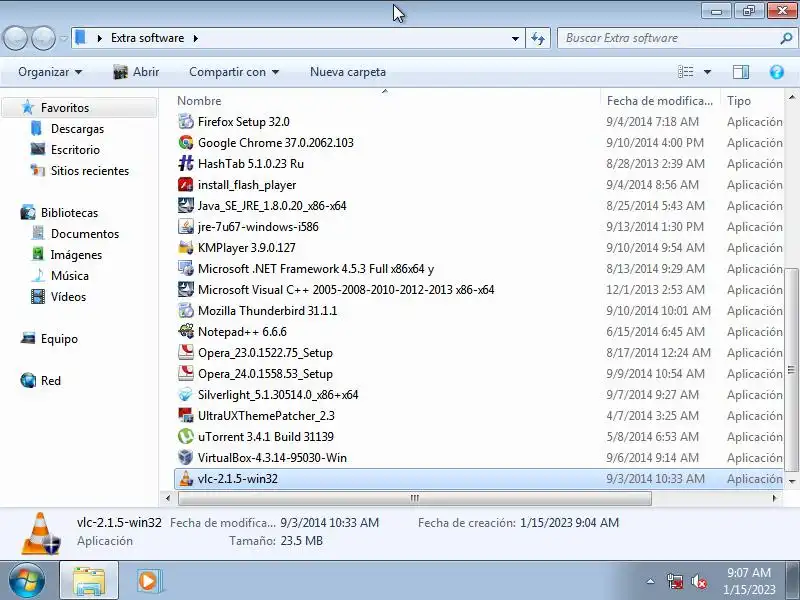Click the refresh arrows icon by address bar
The height and width of the screenshot is (600, 800).
click(x=538, y=38)
